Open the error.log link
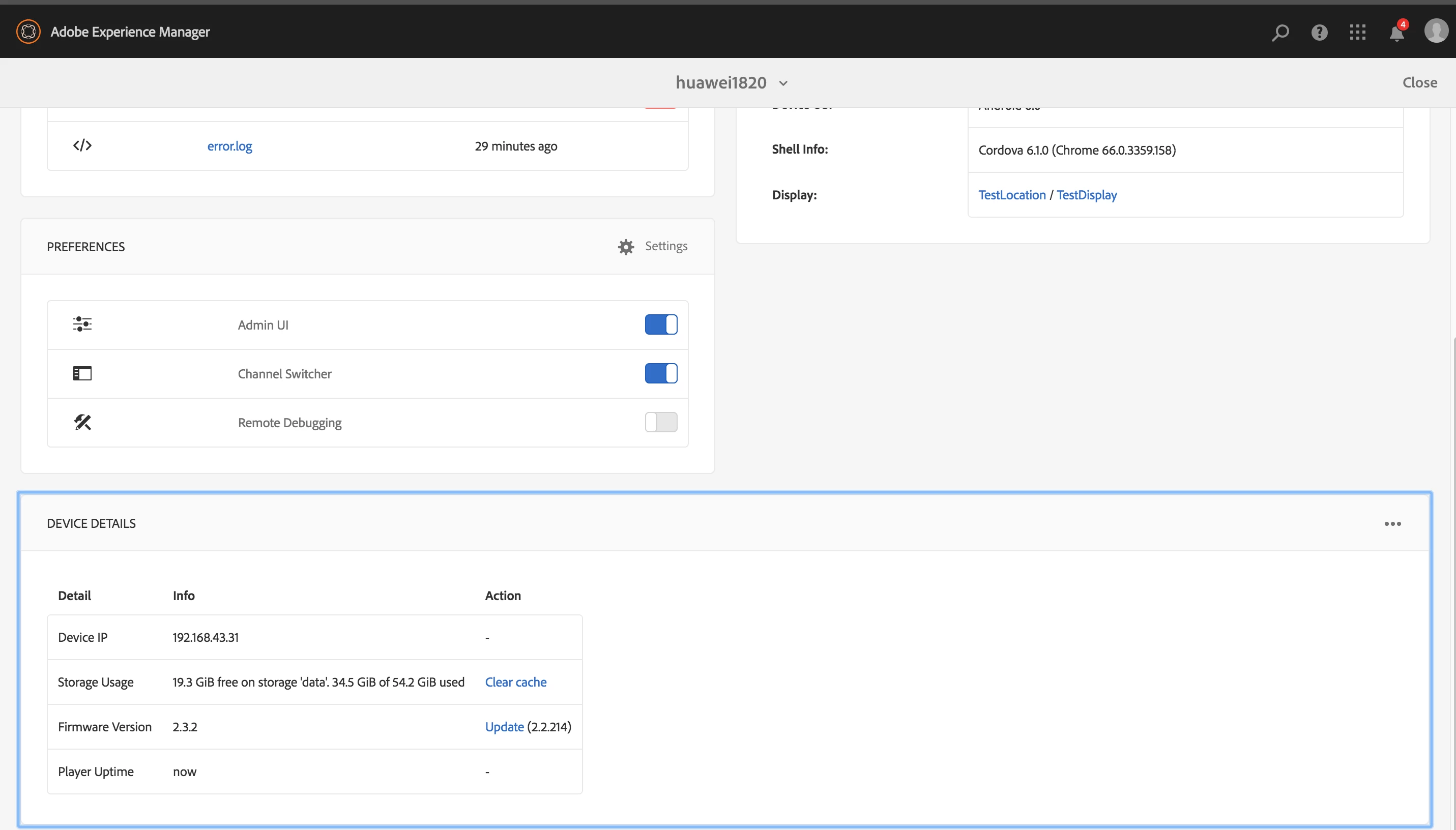 [x=229, y=146]
